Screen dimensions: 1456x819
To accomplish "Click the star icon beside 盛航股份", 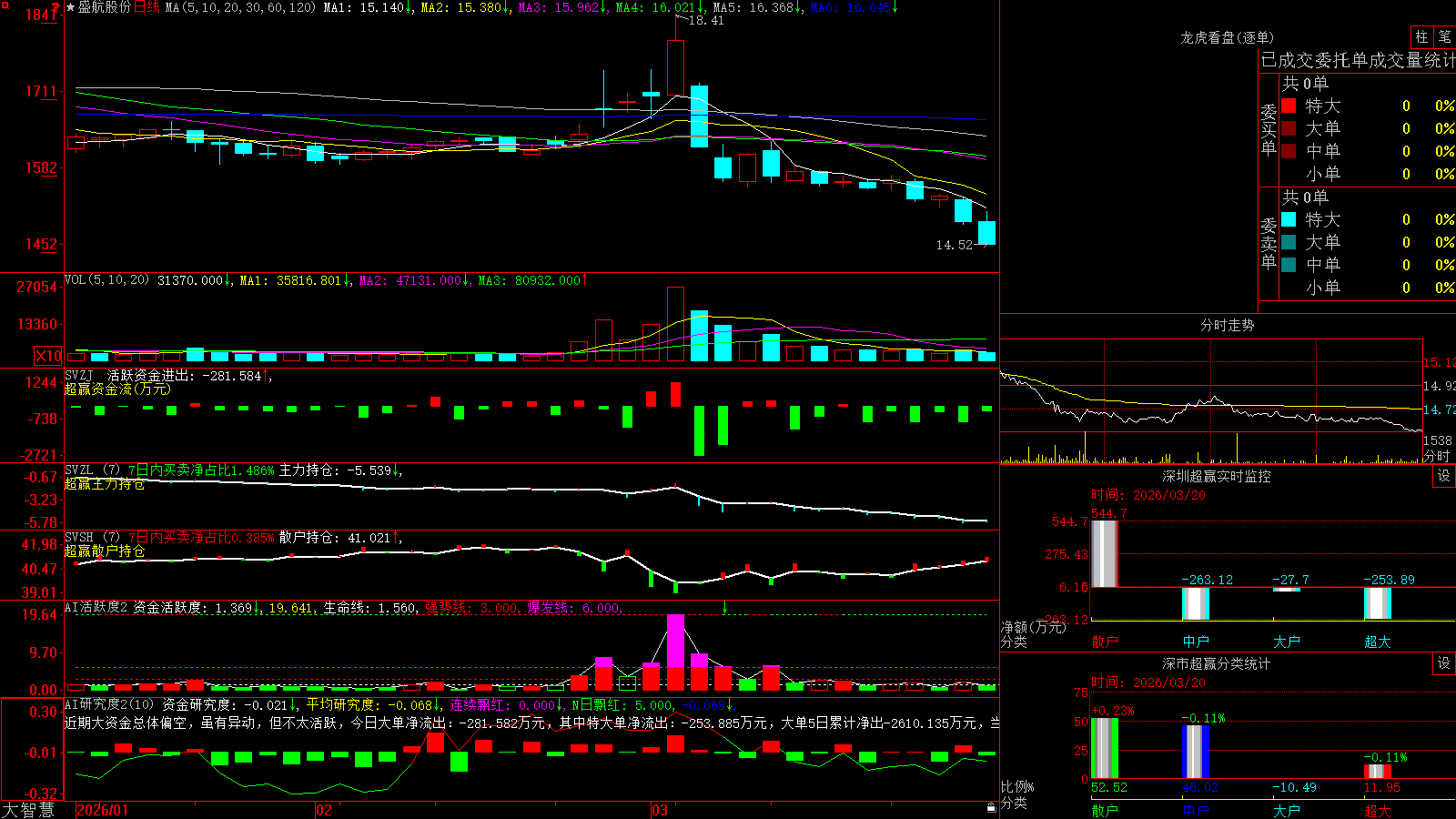I will (70, 7).
